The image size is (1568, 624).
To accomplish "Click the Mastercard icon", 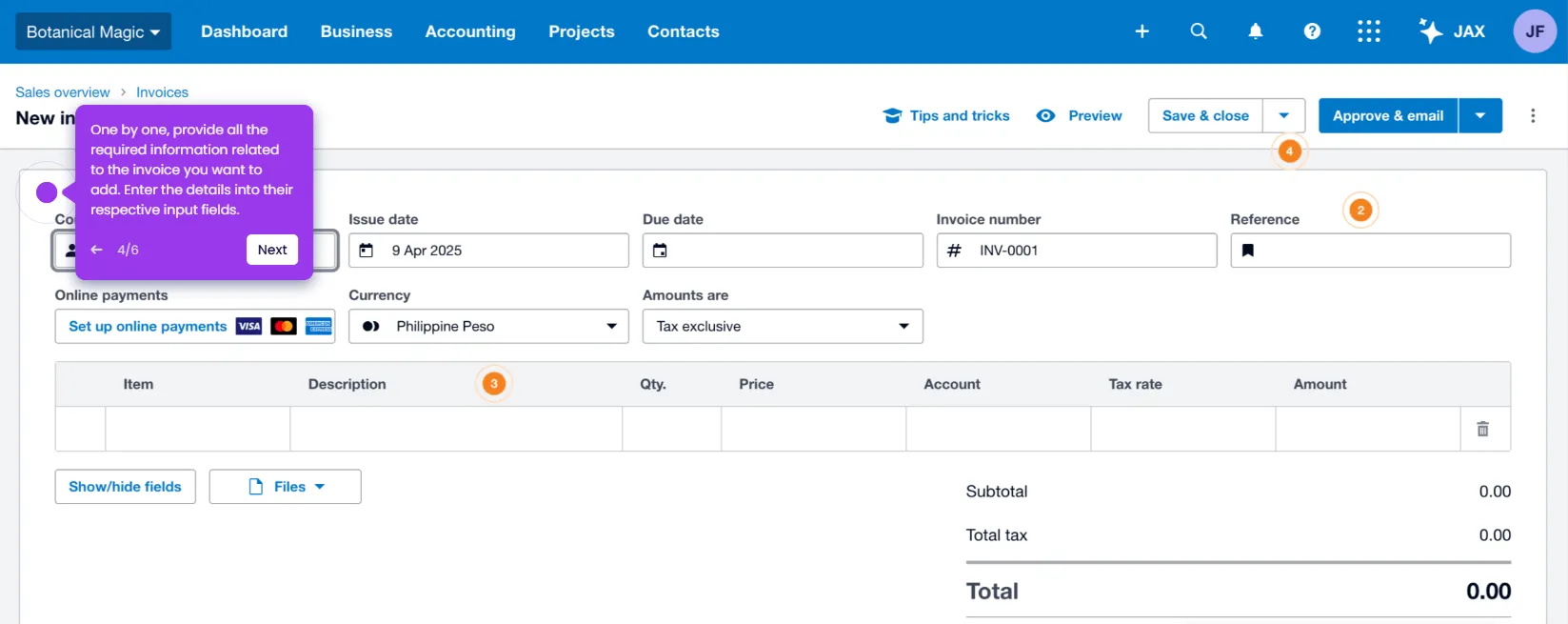I will click(284, 326).
